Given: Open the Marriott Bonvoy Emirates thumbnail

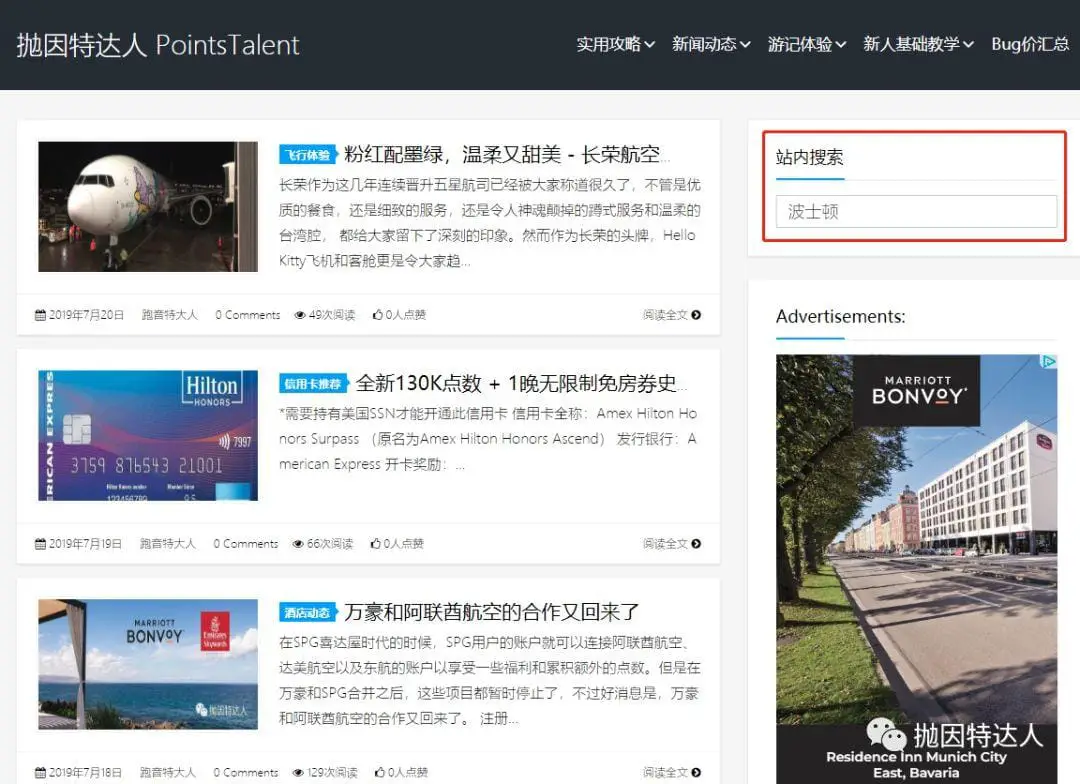Looking at the screenshot, I should tap(148, 664).
